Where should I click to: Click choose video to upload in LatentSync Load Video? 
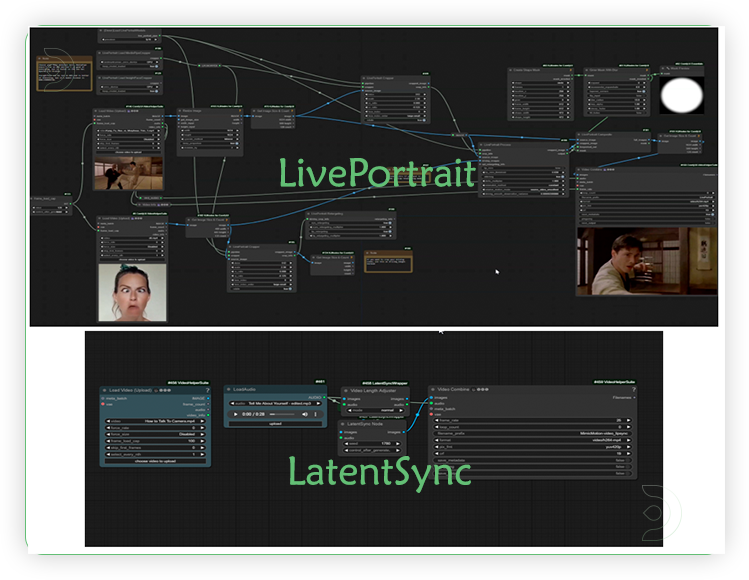coord(155,461)
